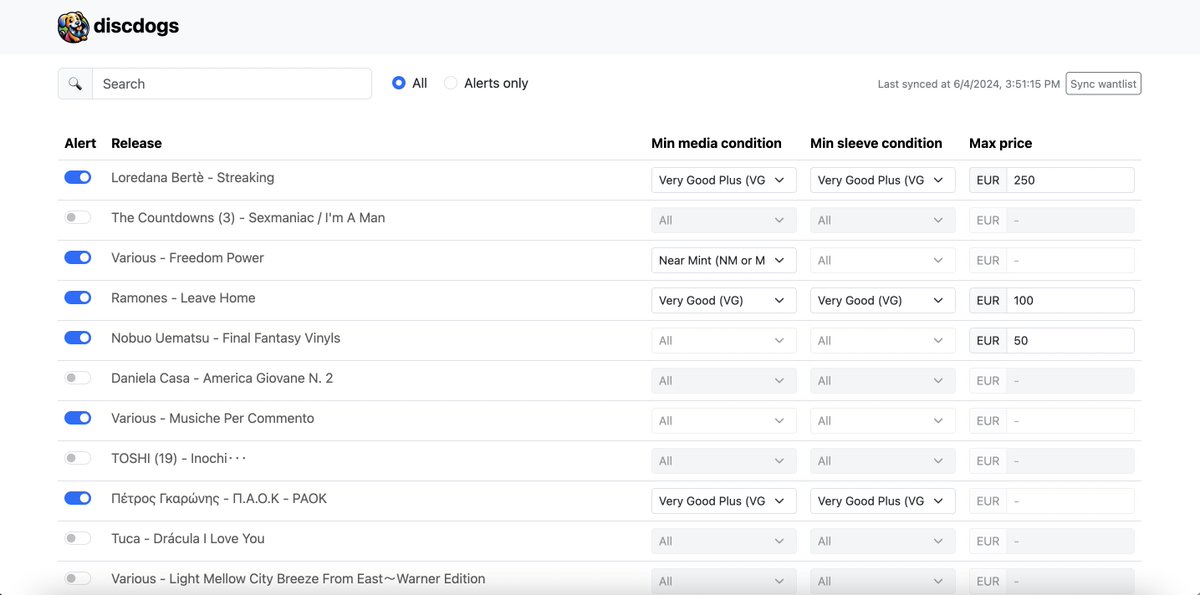This screenshot has width=1200, height=595.
Task: Focus the Search input field
Action: [x=231, y=84]
